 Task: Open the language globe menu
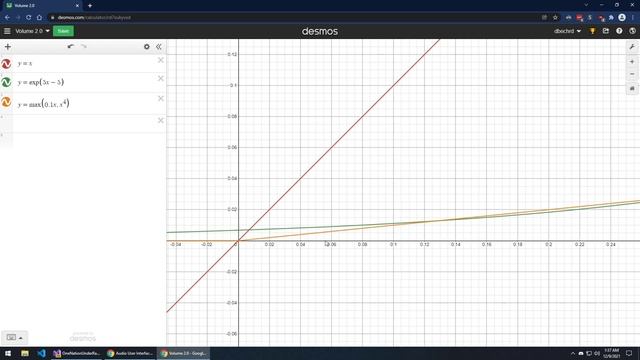pos(632,31)
